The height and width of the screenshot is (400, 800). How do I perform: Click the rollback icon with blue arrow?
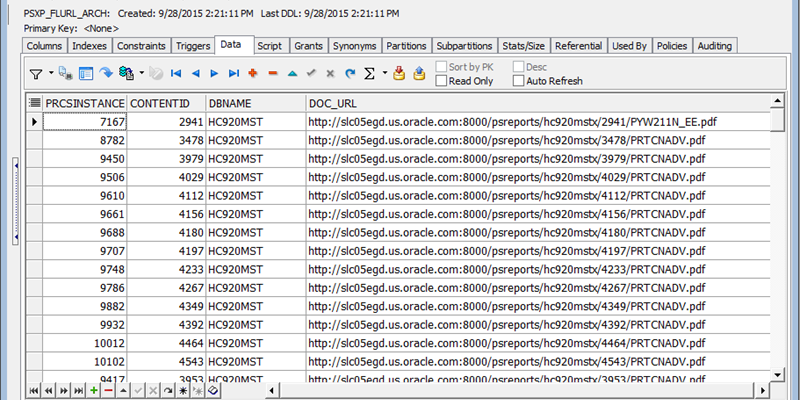pyautogui.click(x=419, y=73)
